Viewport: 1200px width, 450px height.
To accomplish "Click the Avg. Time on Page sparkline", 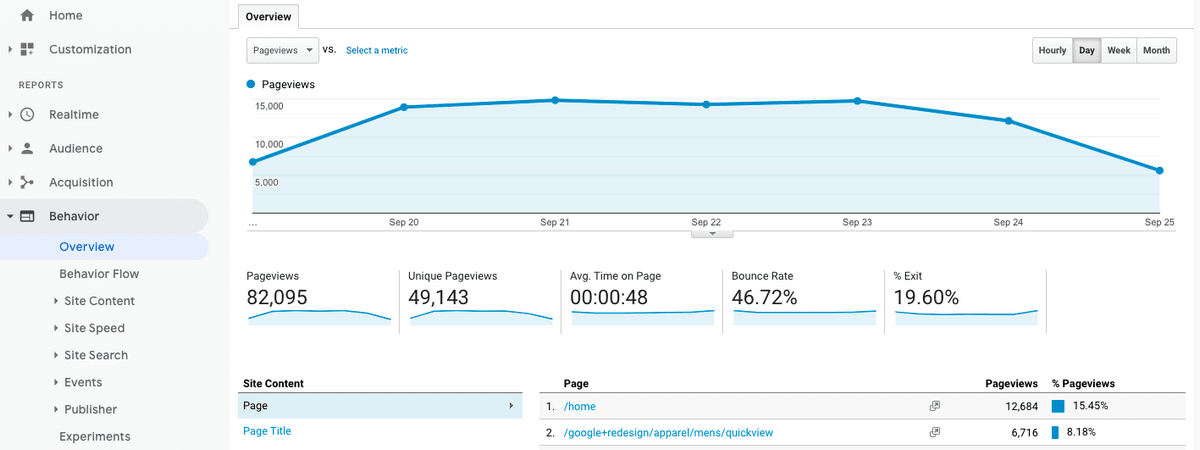I will 643,317.
